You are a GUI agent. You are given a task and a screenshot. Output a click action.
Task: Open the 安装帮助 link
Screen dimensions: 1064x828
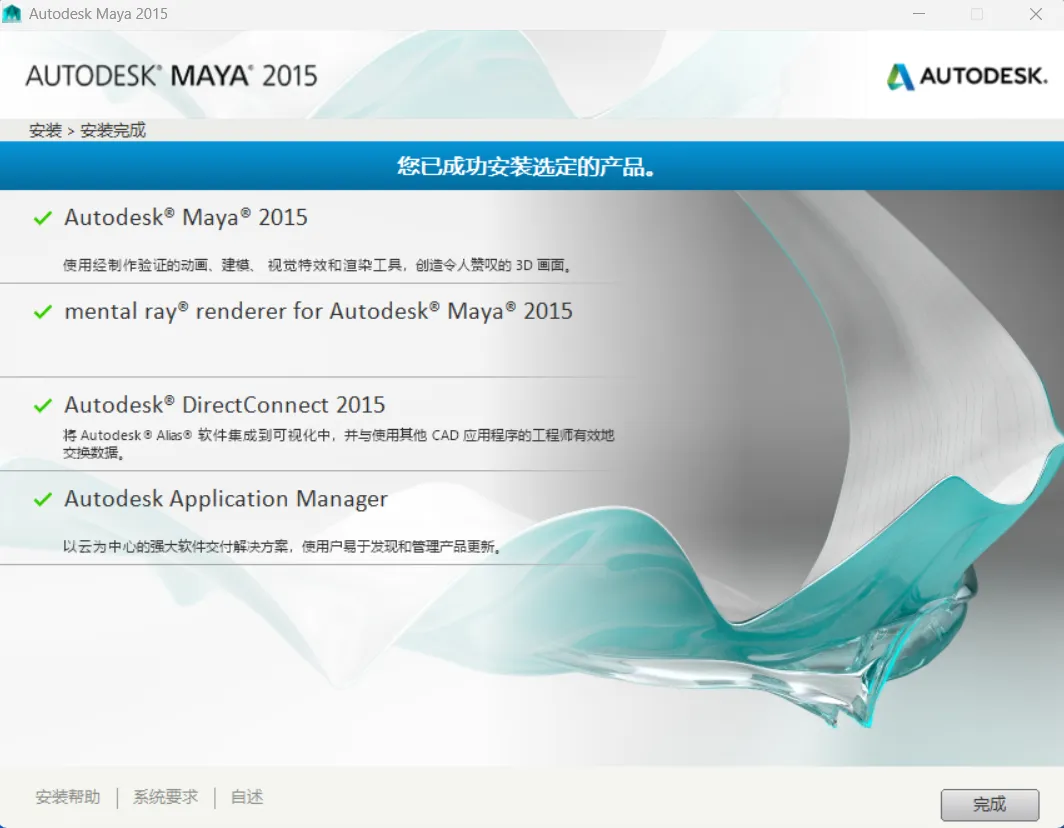pos(68,797)
